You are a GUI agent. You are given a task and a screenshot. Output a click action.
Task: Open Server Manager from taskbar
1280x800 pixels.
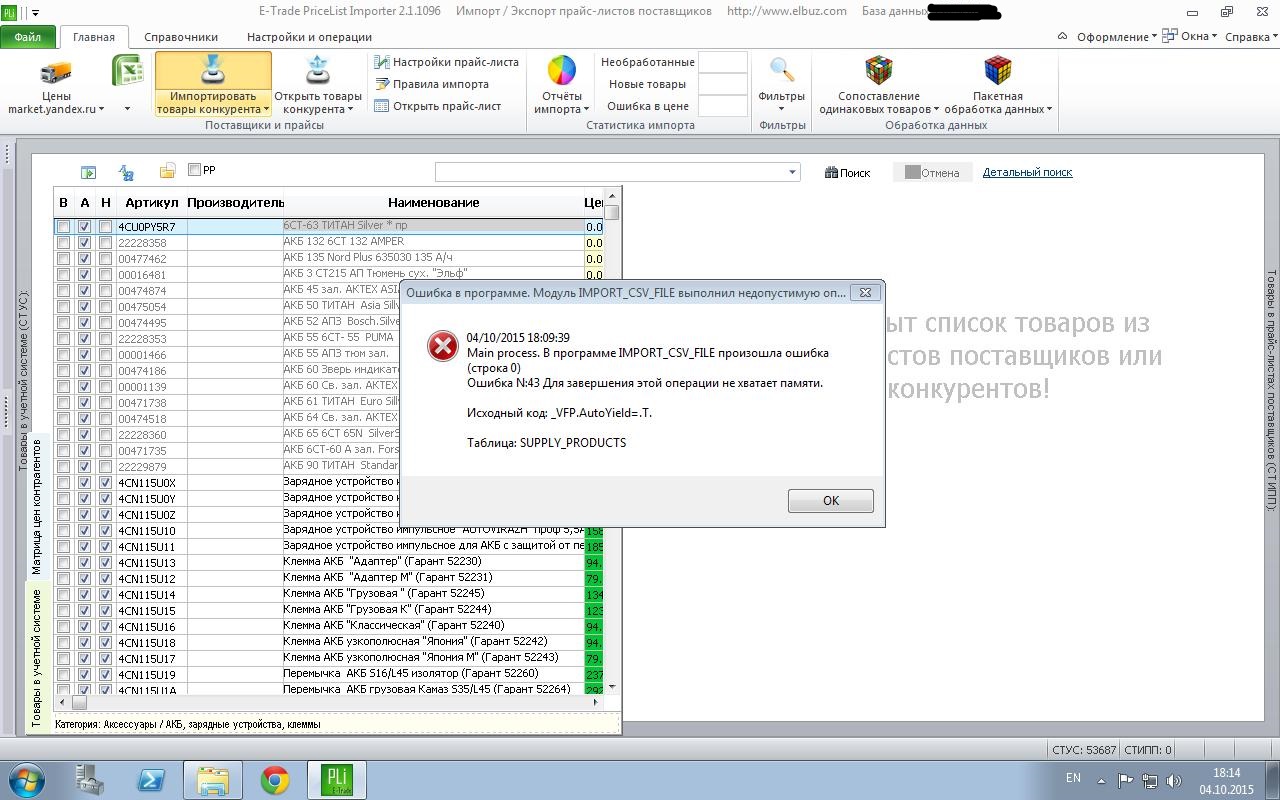click(90, 780)
